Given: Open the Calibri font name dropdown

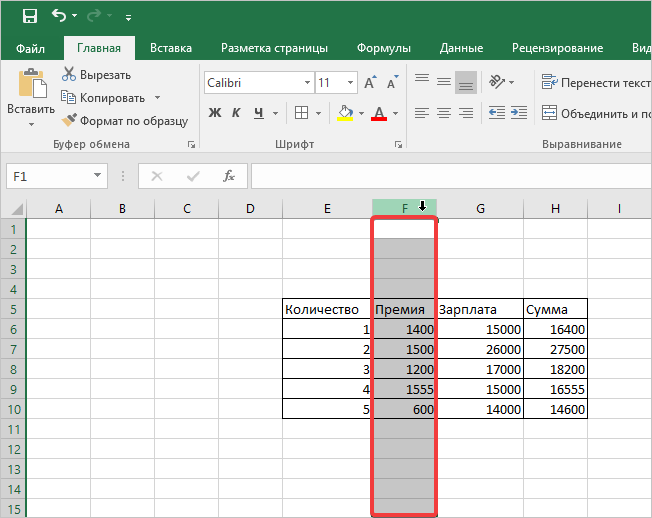Looking at the screenshot, I should pos(305,83).
